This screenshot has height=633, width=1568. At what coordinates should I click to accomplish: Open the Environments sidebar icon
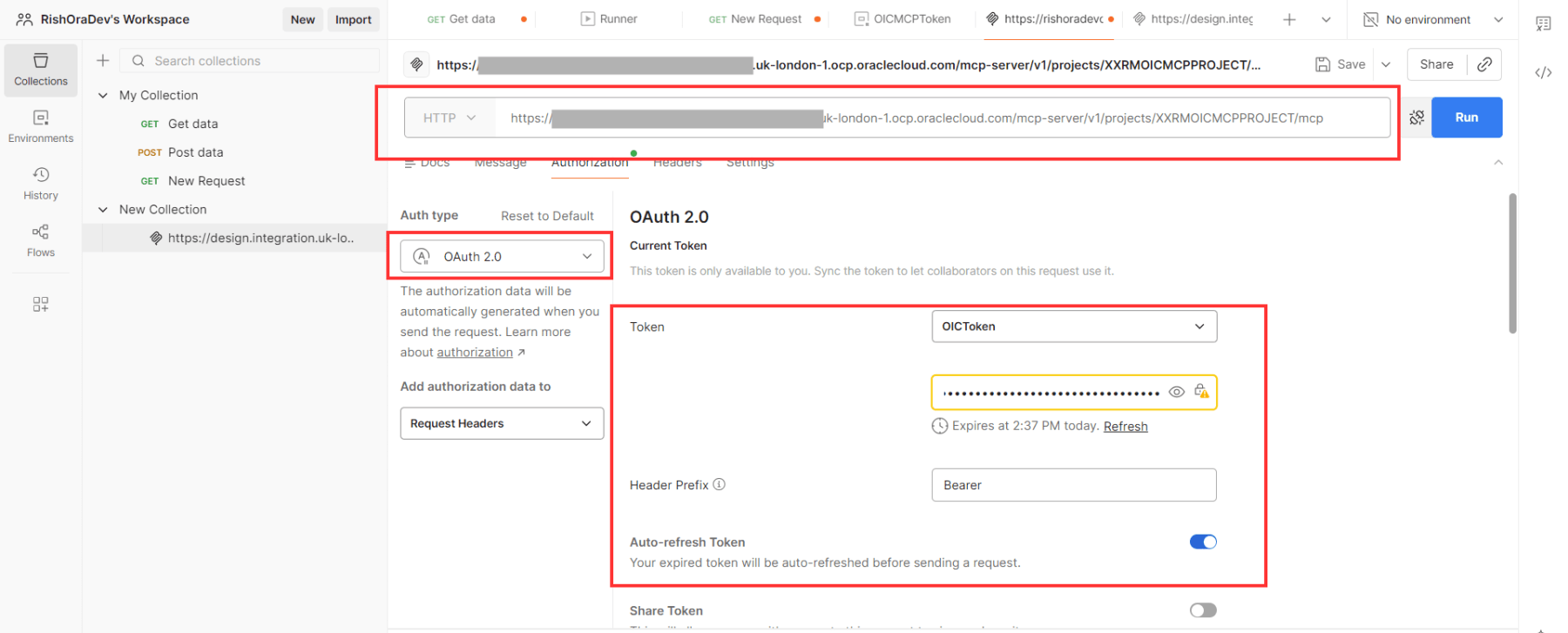(40, 126)
